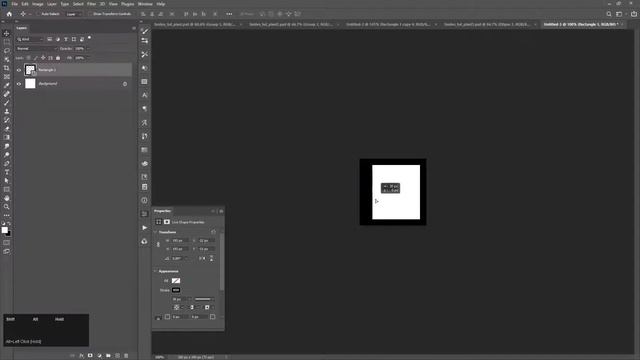Hide the Rectangle 1 layer

click(x=19, y=70)
